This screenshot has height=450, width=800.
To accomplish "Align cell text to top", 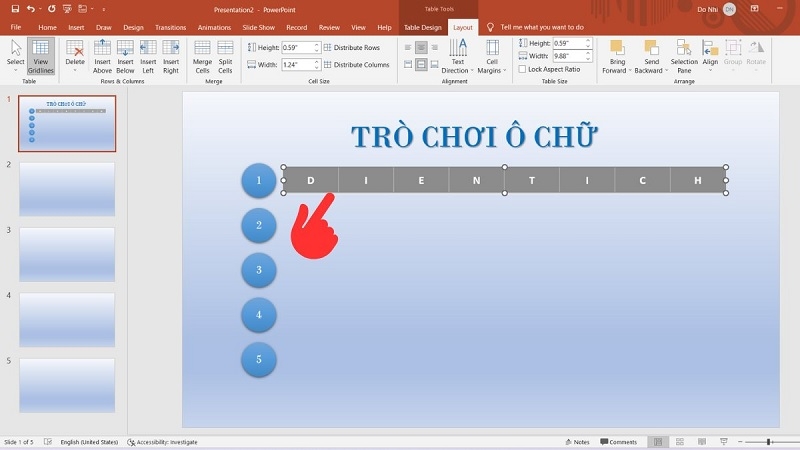I will tap(408, 64).
